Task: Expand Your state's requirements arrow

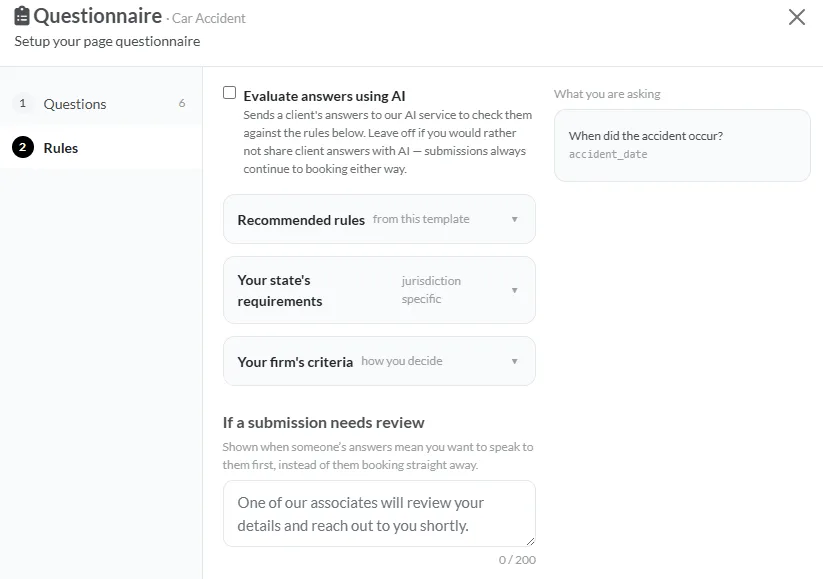Action: (x=514, y=290)
